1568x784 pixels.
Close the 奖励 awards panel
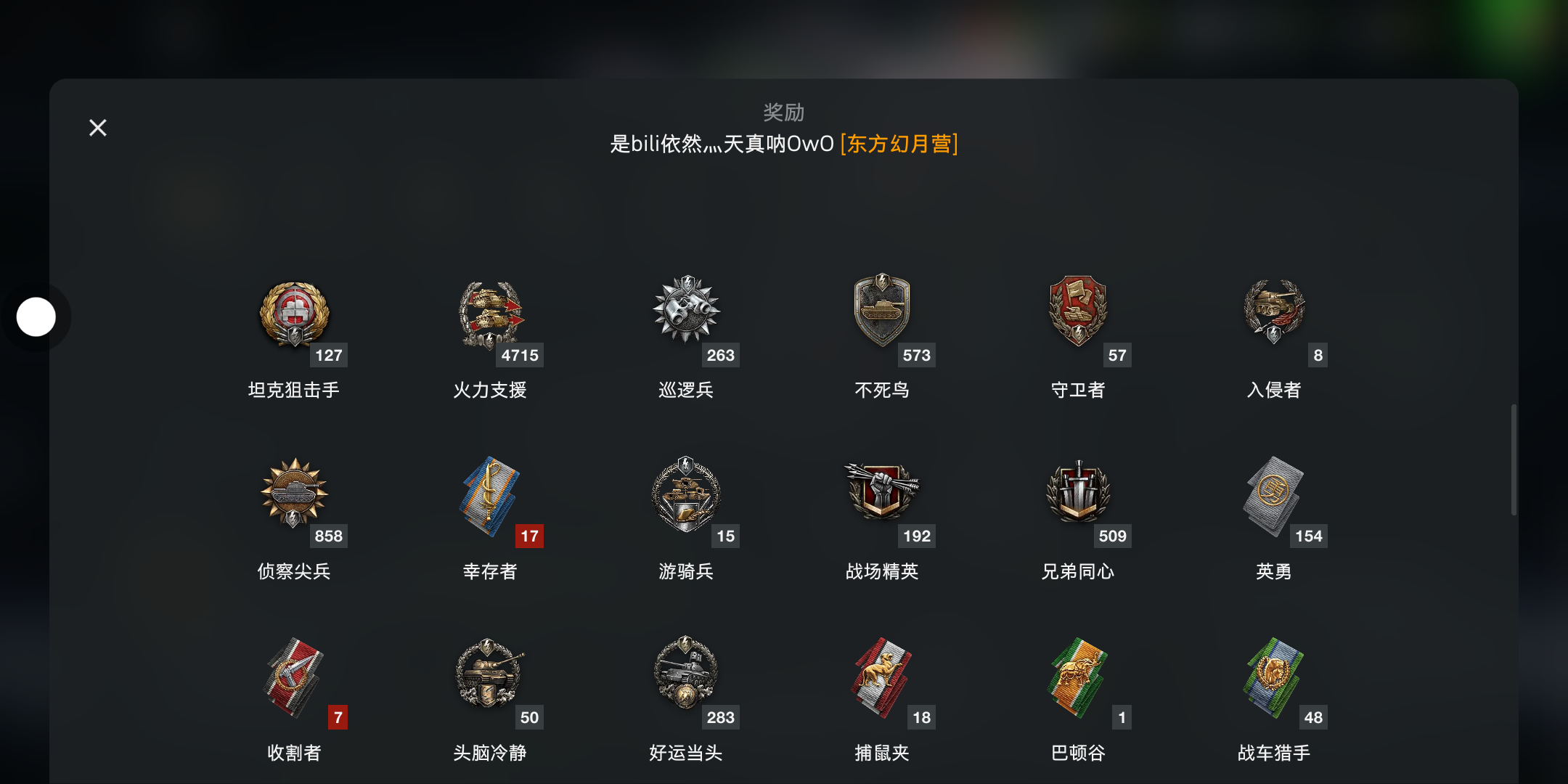click(98, 128)
